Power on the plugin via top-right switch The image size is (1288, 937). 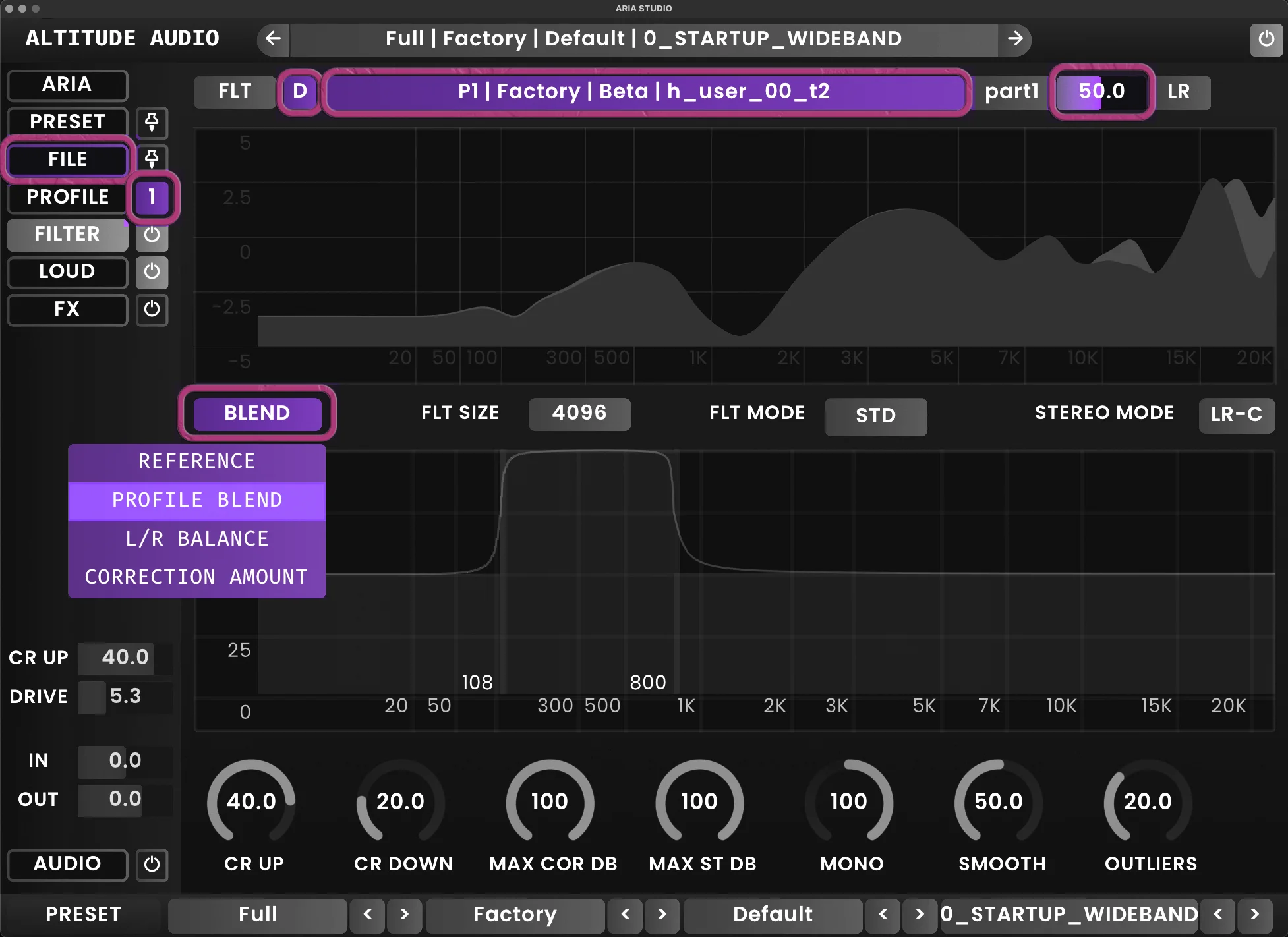pos(1266,39)
